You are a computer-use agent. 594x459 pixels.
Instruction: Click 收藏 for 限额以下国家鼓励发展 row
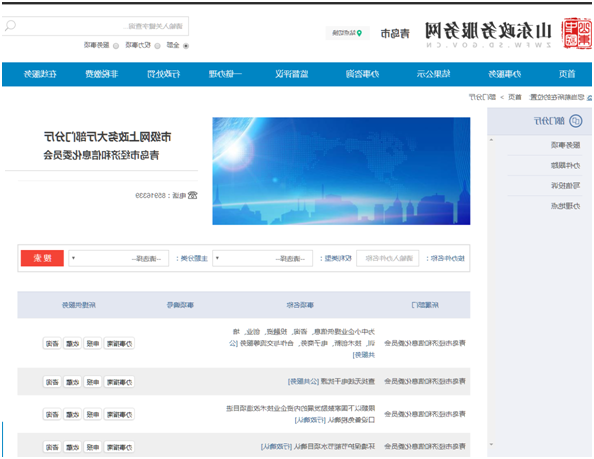tap(72, 414)
